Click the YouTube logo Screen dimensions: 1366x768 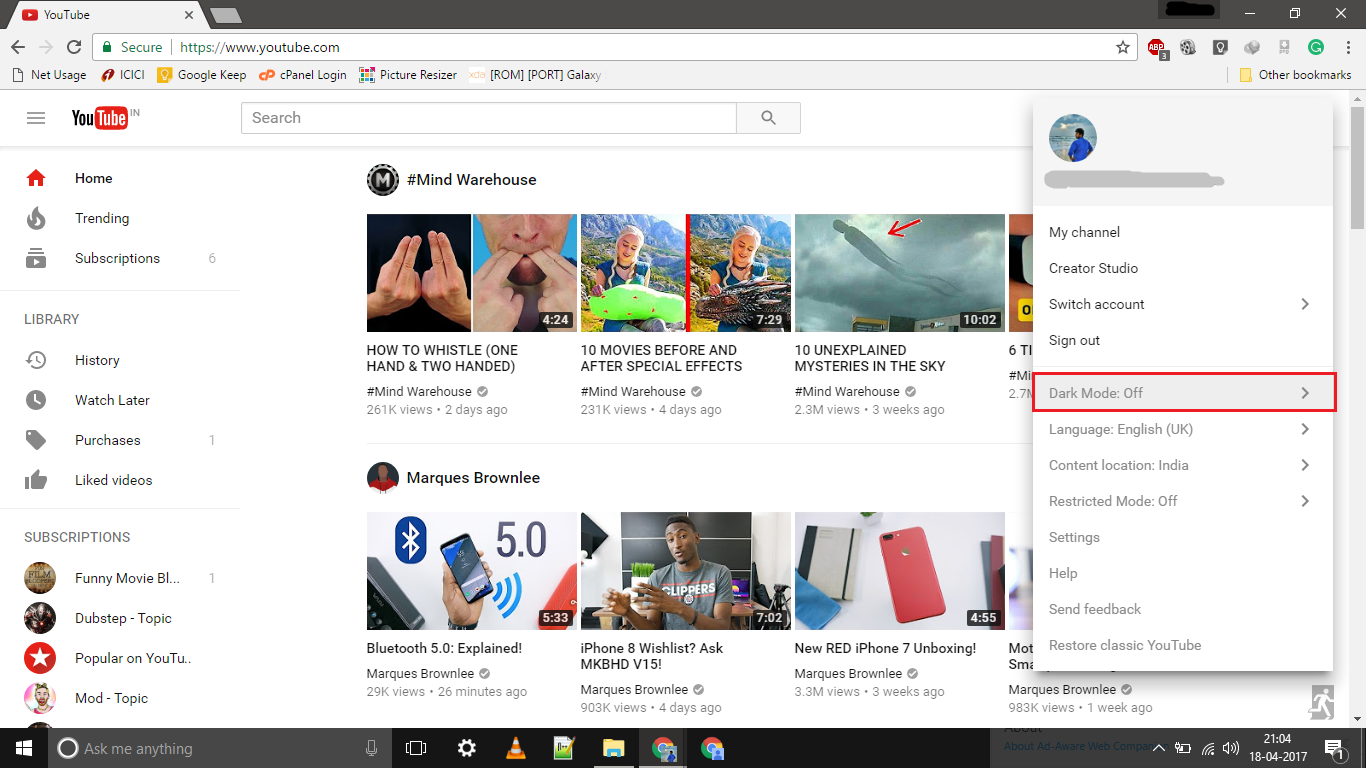point(100,118)
